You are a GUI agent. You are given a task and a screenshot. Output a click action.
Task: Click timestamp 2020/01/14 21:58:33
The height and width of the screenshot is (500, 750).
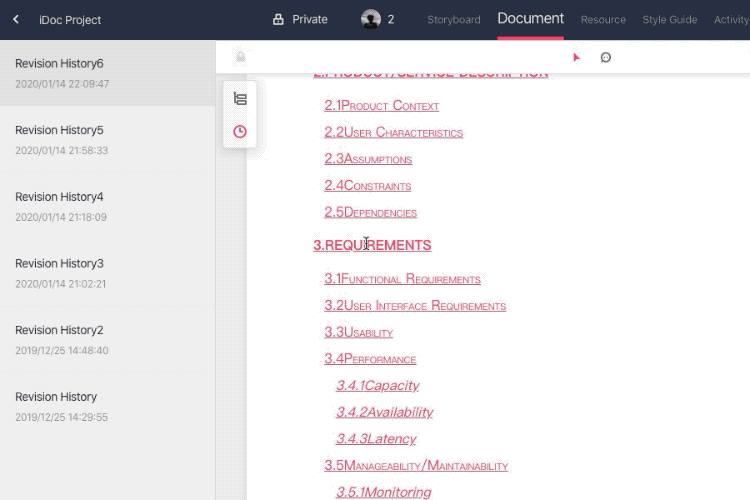point(62,150)
